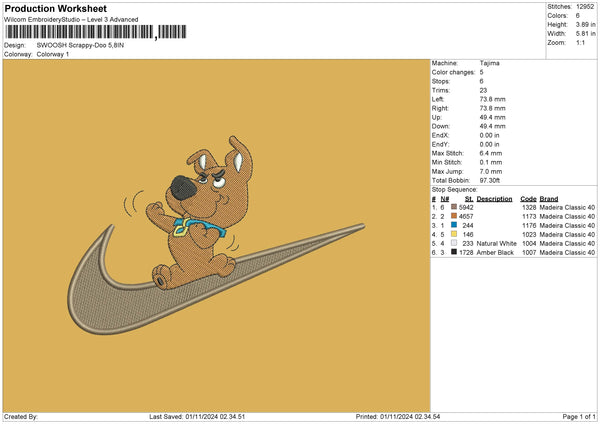Select design name SWOOSH Scrappy-Doo 5,8IN
Image resolution: width=600 pixels, height=424 pixels.
pyautogui.click(x=80, y=45)
